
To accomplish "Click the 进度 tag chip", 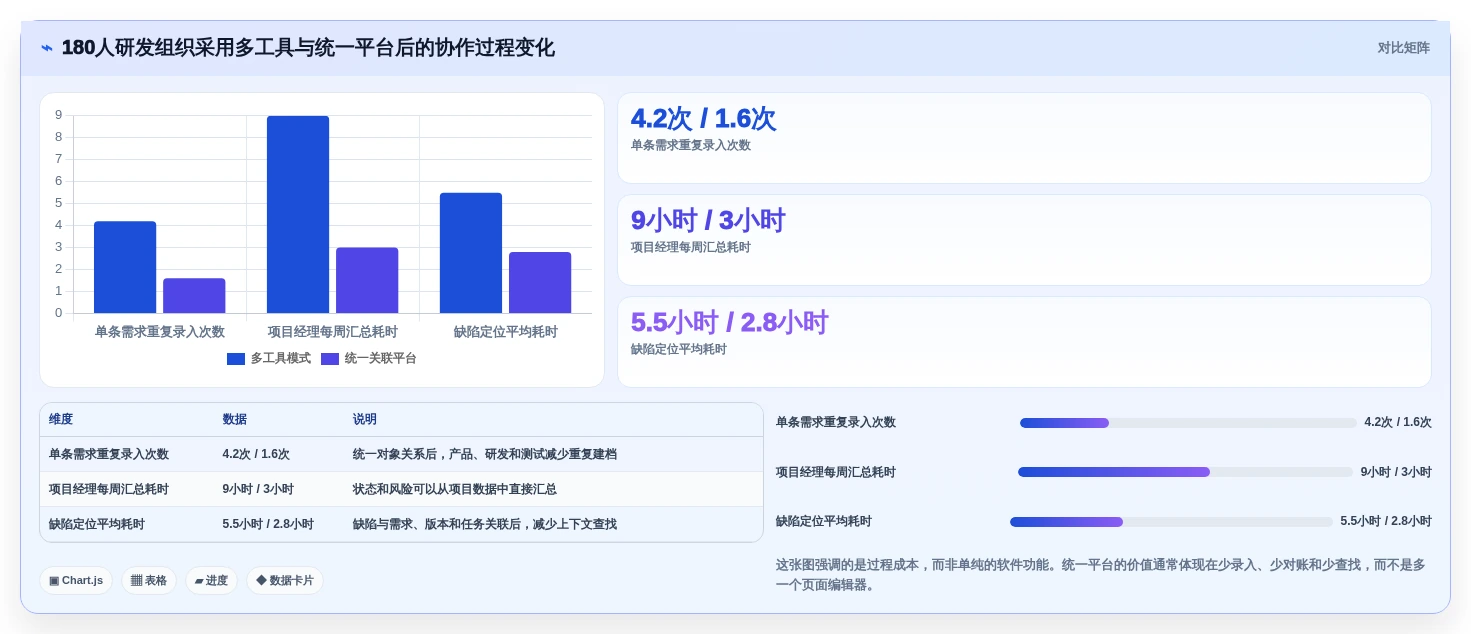I will click(211, 580).
